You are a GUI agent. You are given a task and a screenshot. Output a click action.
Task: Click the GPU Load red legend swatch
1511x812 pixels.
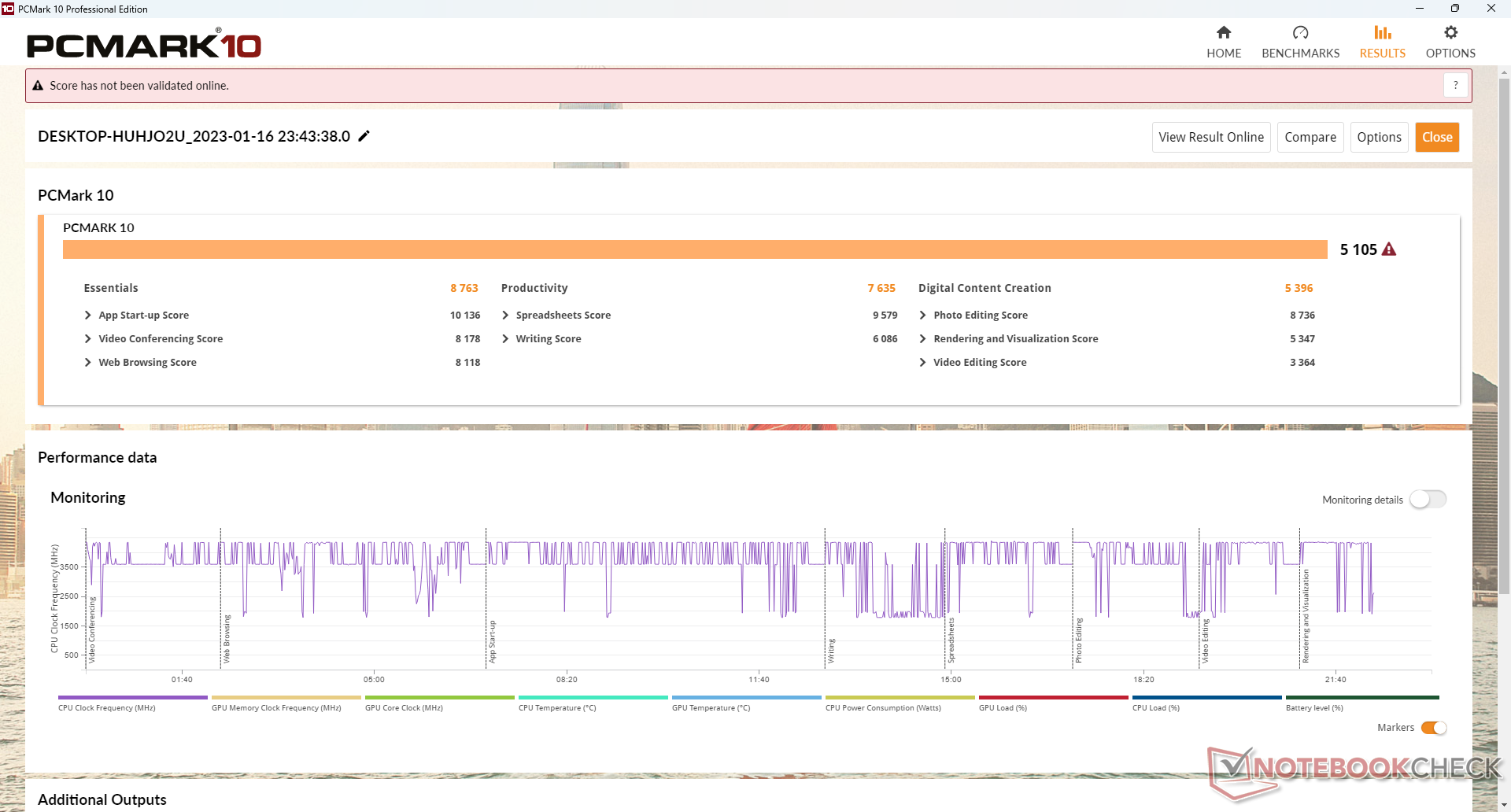click(x=1053, y=698)
